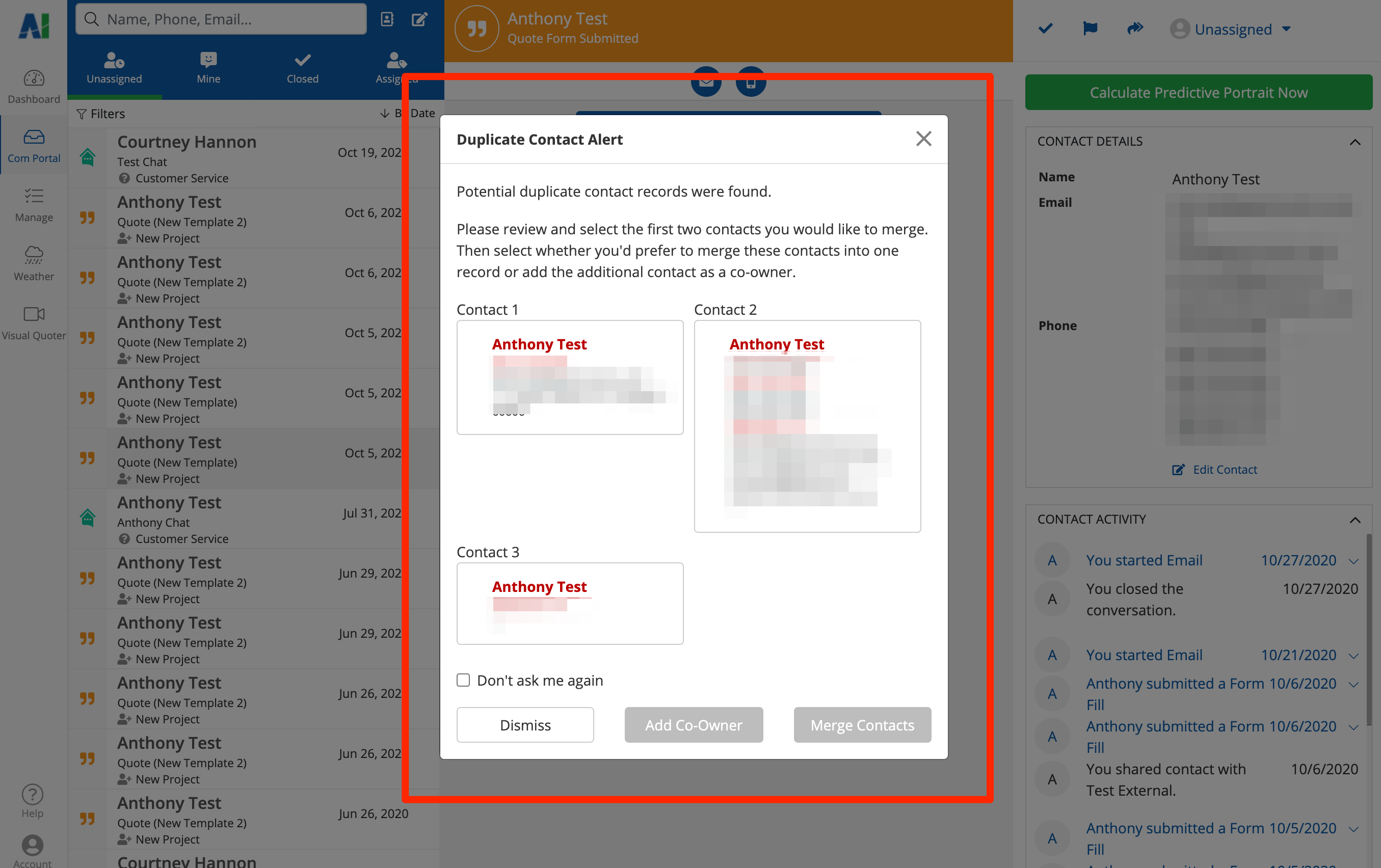
Task: Click Calculate Predictive Portrait Now button
Action: (1198, 92)
